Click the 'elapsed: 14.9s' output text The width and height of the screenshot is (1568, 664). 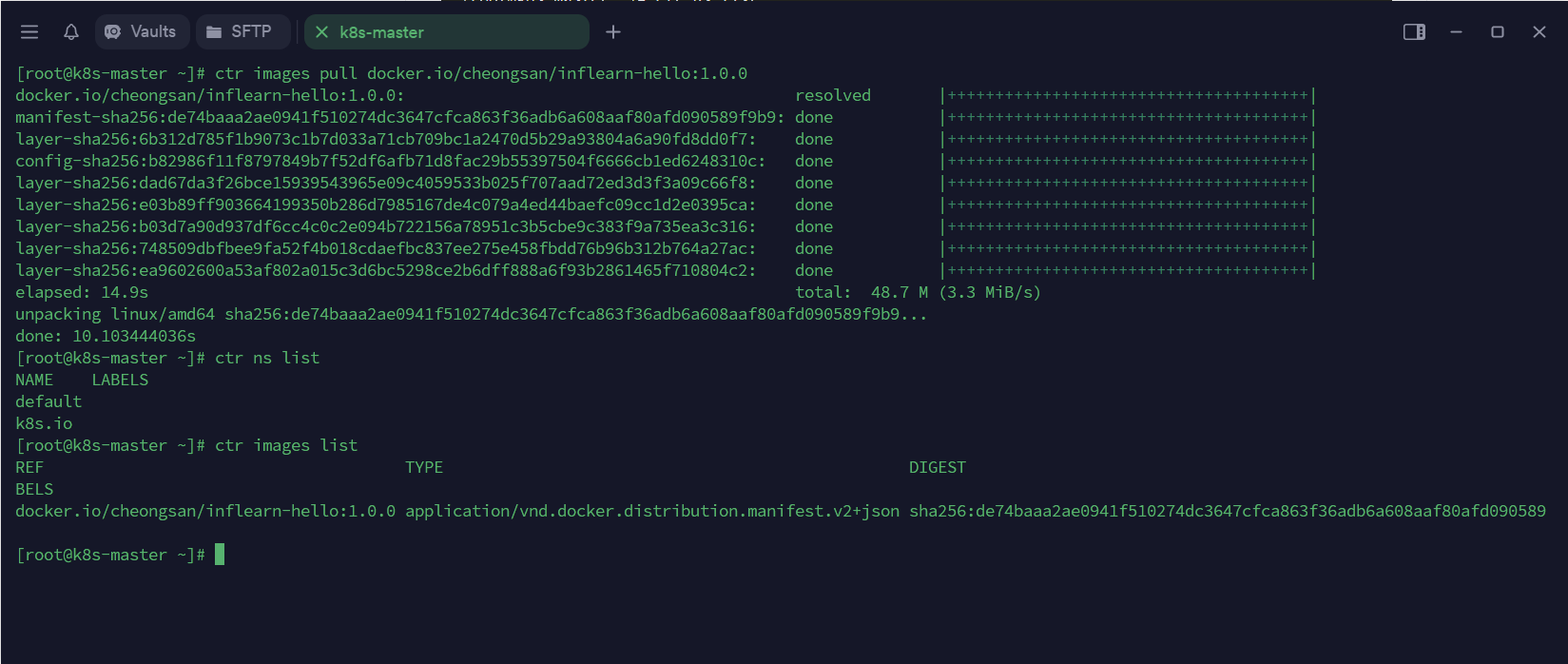coord(82,292)
